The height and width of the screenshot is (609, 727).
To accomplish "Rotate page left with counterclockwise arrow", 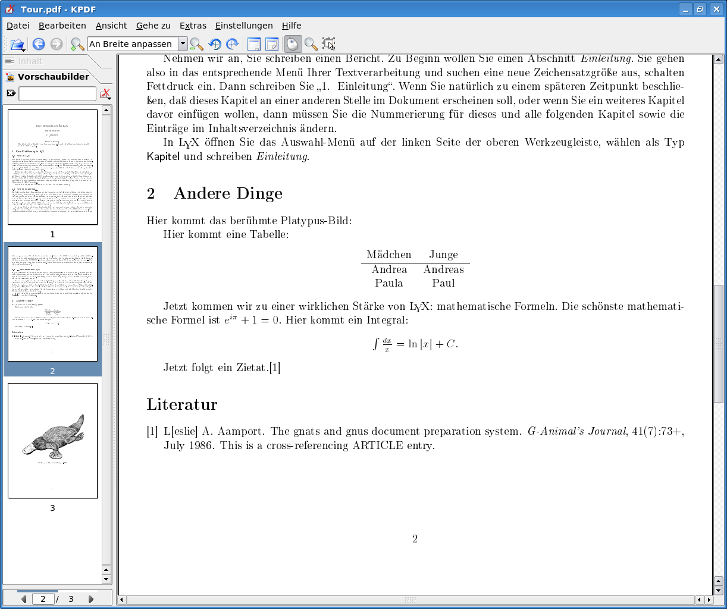I will [215, 44].
